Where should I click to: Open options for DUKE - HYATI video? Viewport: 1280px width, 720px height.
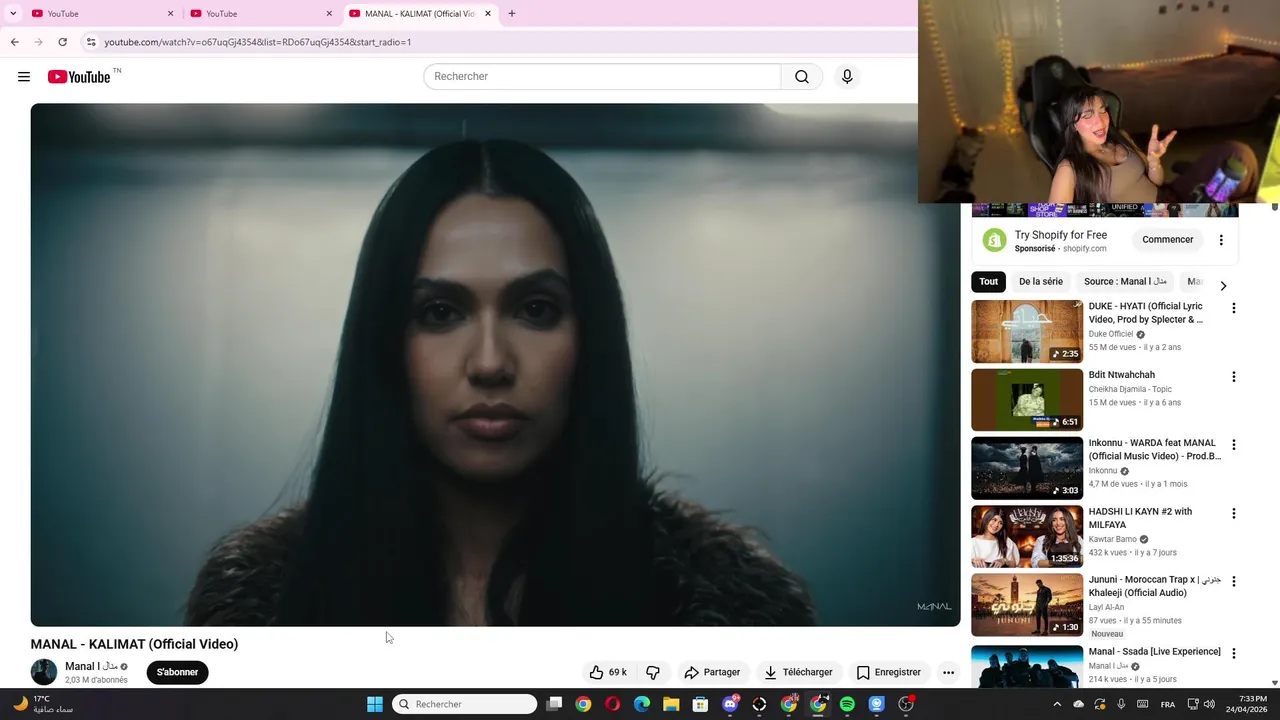coord(1233,308)
